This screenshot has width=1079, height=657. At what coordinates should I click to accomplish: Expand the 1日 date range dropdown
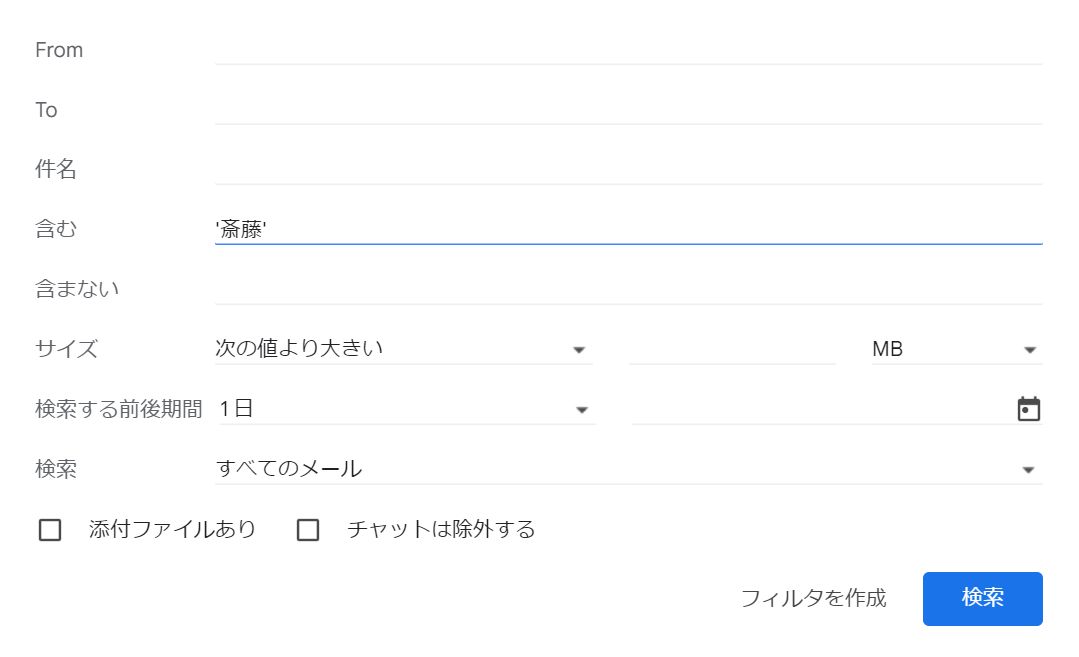[x=406, y=409]
